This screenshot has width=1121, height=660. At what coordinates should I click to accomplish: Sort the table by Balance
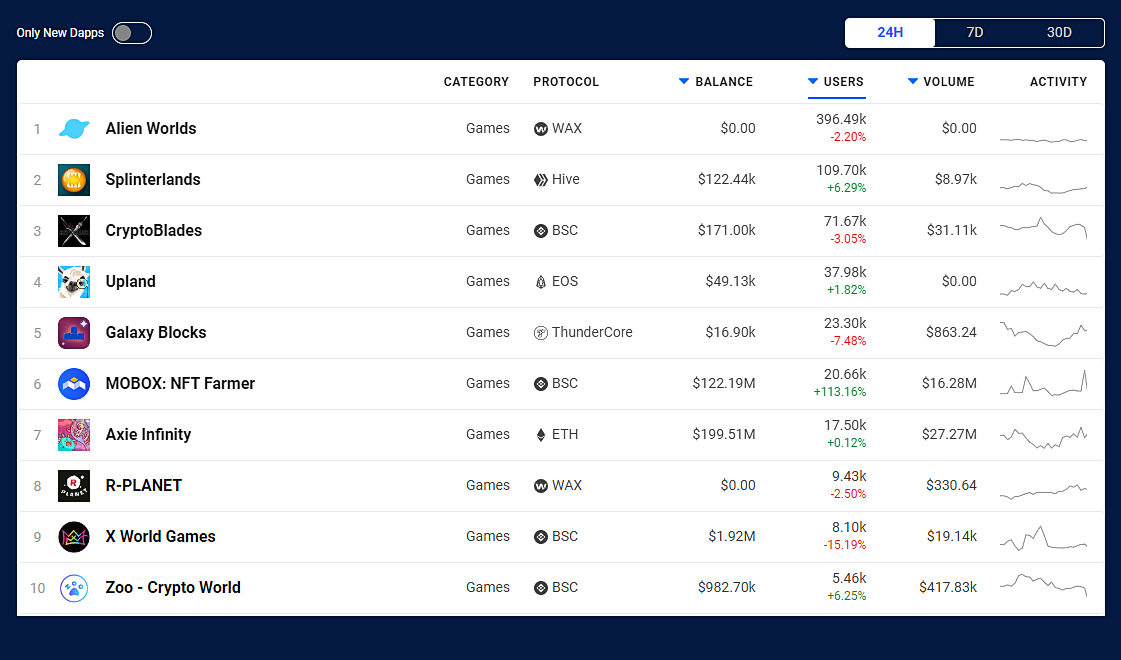click(716, 82)
